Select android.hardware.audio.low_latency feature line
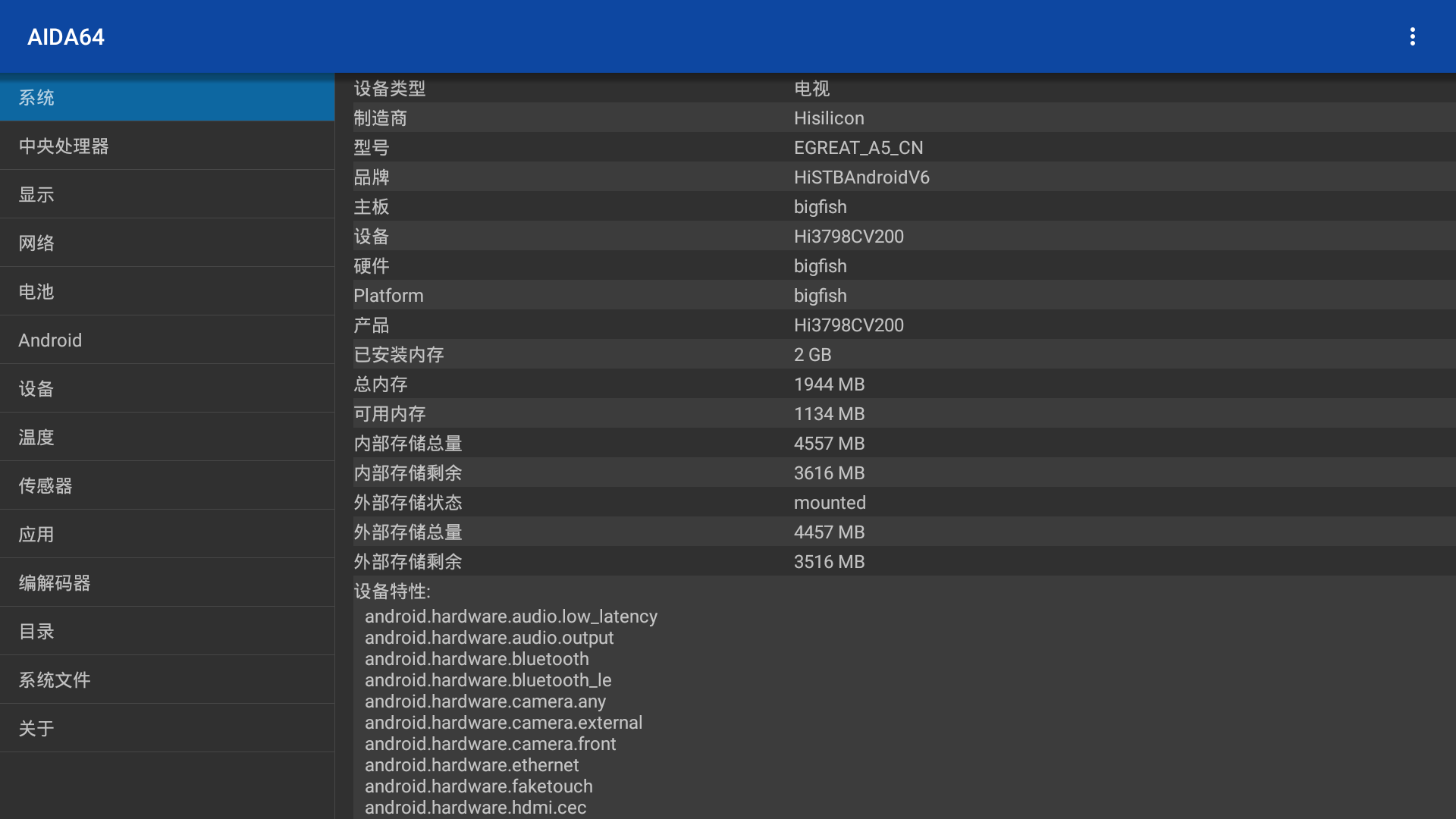Image resolution: width=1456 pixels, height=819 pixels. (x=511, y=617)
